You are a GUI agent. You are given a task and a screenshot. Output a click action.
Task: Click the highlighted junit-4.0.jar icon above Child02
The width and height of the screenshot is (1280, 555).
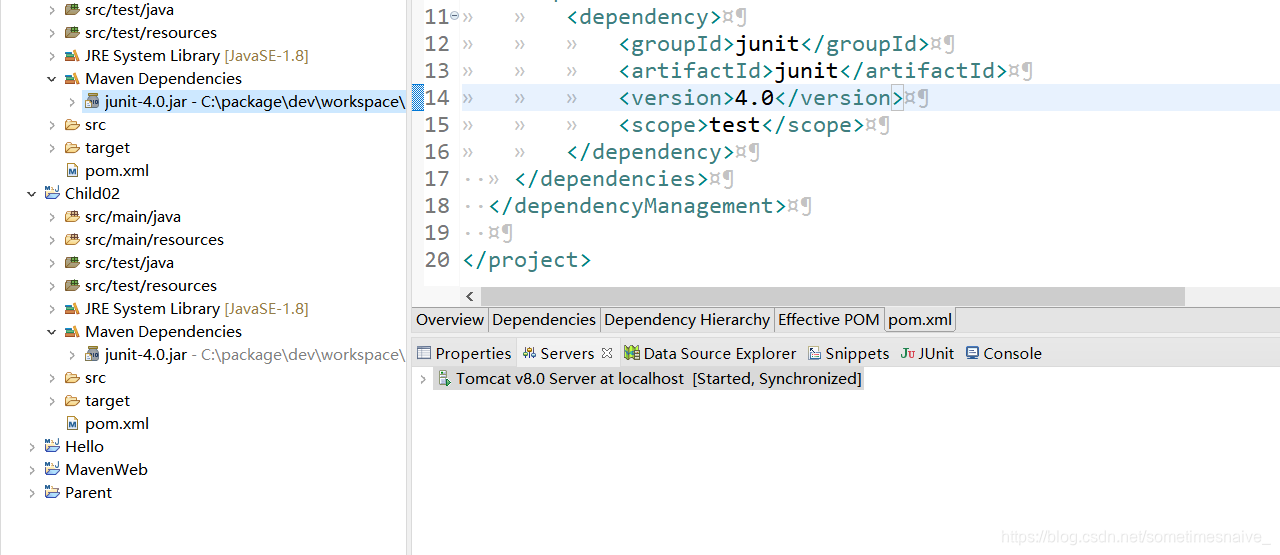pyautogui.click(x=92, y=101)
